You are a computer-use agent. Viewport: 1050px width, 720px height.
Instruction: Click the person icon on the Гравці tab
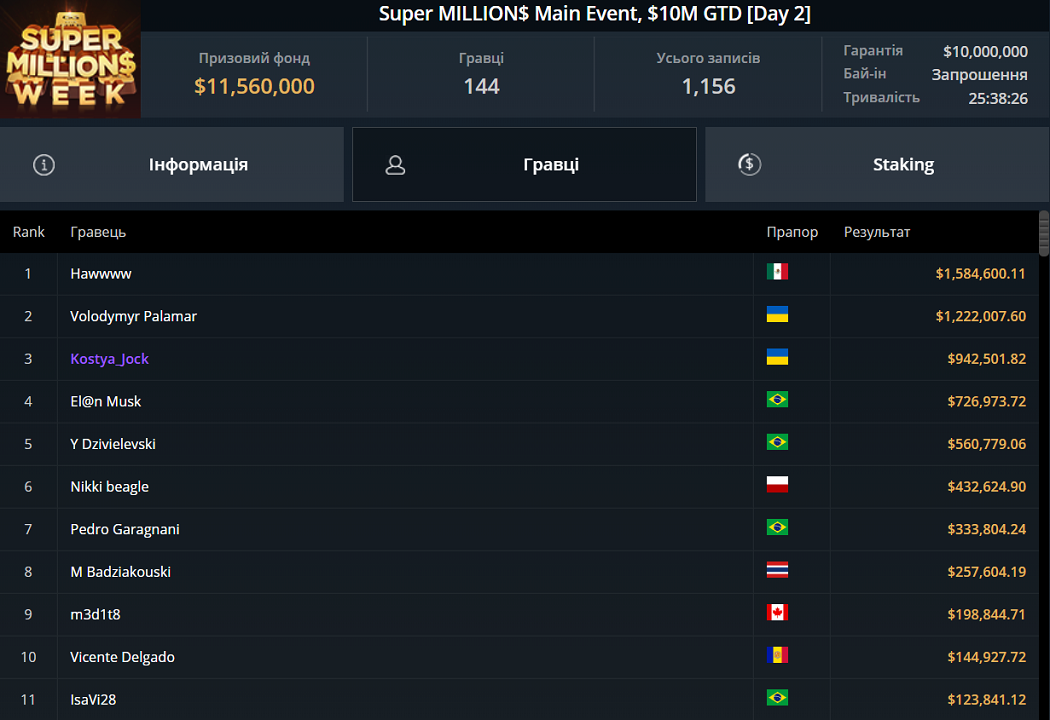click(395, 164)
